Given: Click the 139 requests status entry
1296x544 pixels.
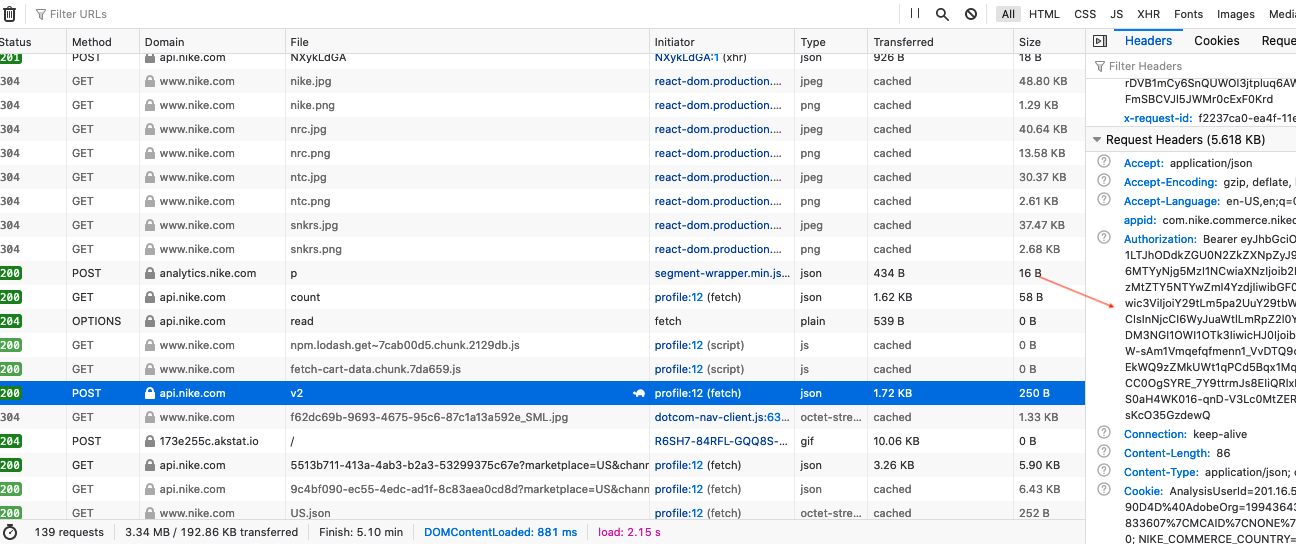Looking at the screenshot, I should pos(70,532).
